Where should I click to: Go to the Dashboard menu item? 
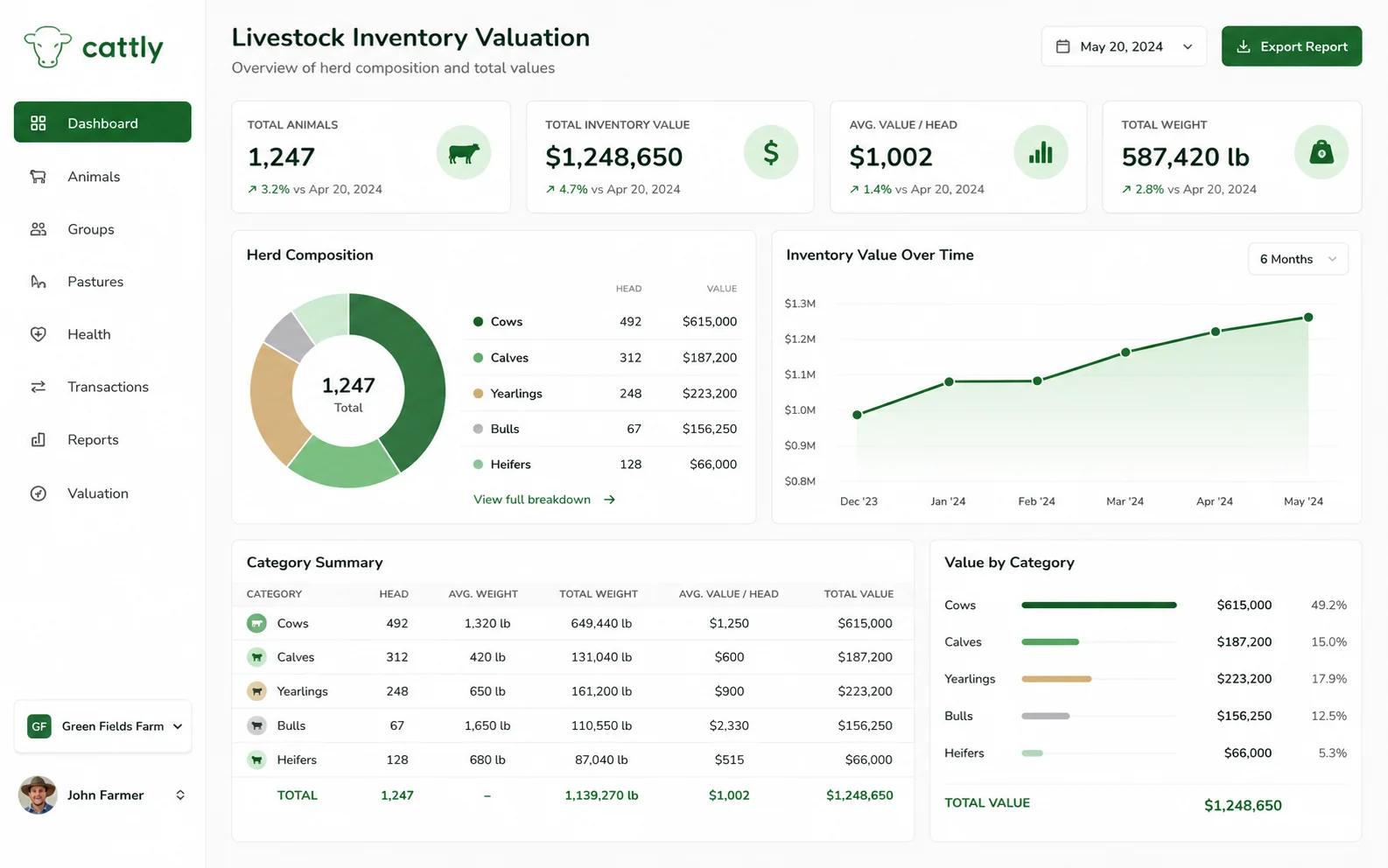102,122
